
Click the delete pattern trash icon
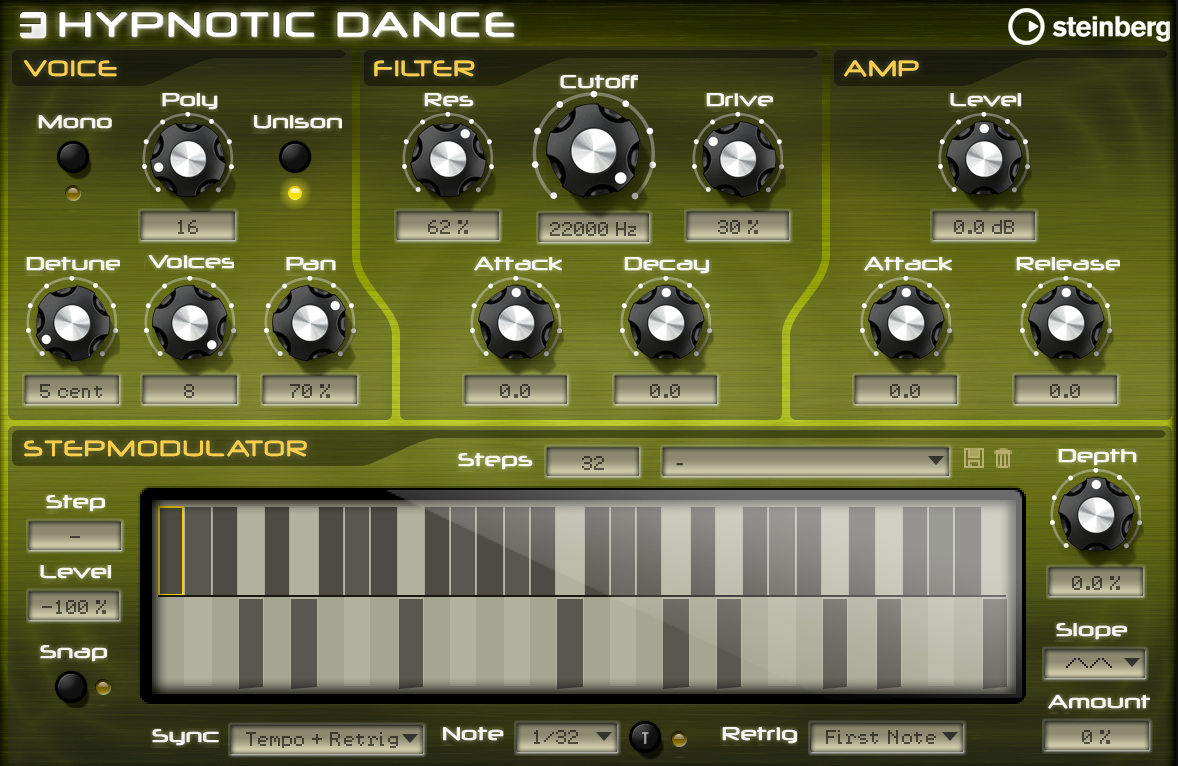click(1003, 458)
